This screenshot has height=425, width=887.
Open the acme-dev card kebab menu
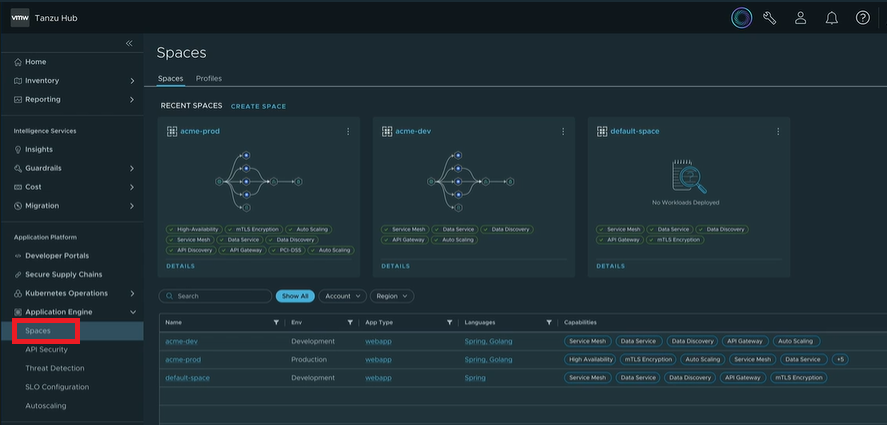pyautogui.click(x=563, y=131)
